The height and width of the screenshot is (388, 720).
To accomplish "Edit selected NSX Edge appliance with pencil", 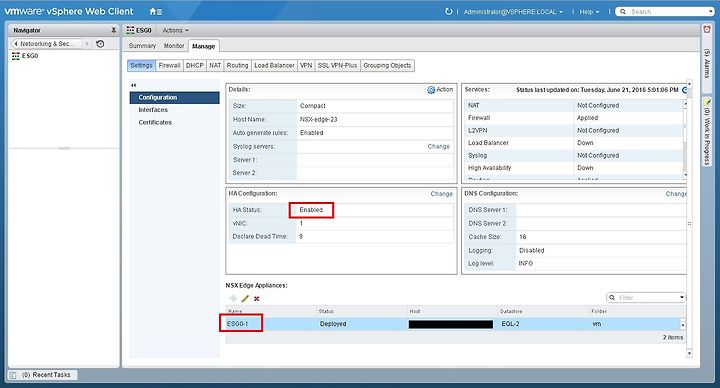I will click(245, 298).
